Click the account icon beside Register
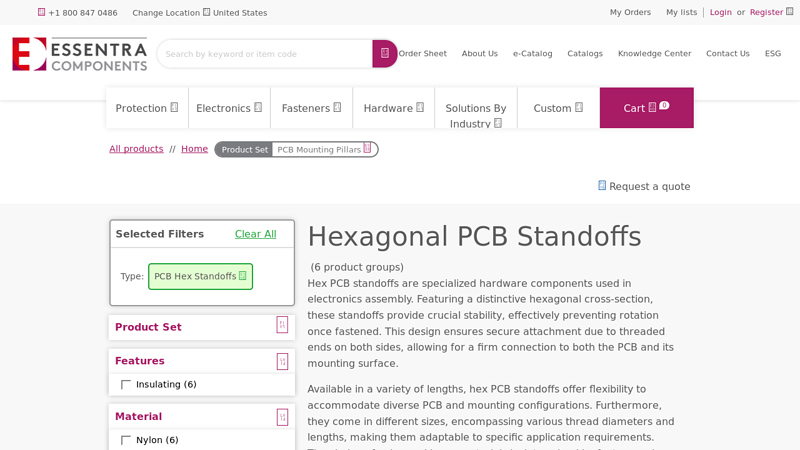Viewport: 800px width, 450px height. pyautogui.click(x=790, y=12)
